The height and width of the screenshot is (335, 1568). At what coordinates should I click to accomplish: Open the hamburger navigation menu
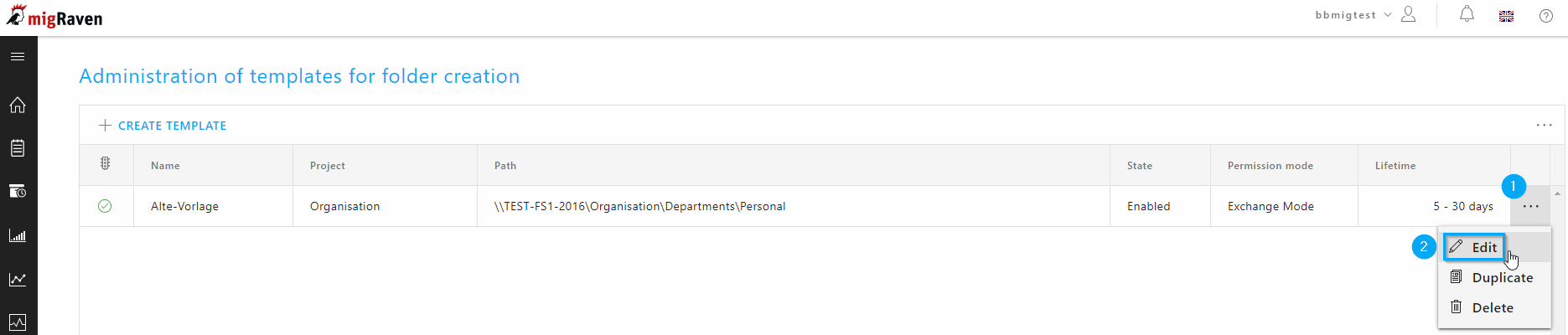click(18, 56)
